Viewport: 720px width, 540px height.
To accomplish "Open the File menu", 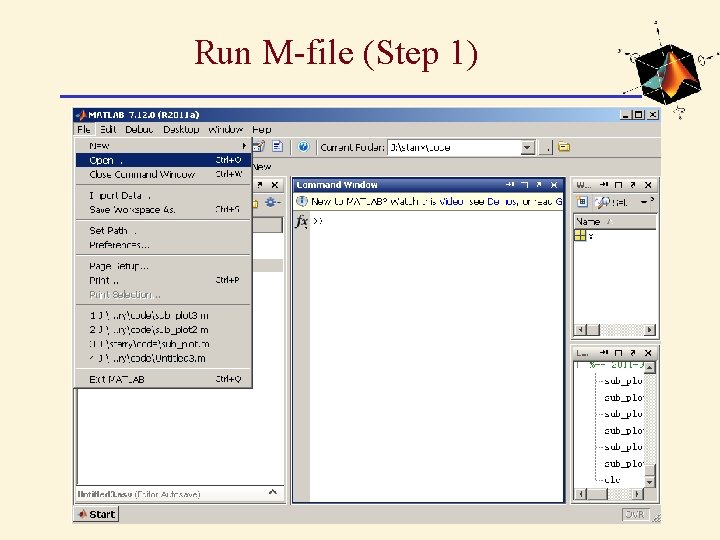I will [x=84, y=129].
